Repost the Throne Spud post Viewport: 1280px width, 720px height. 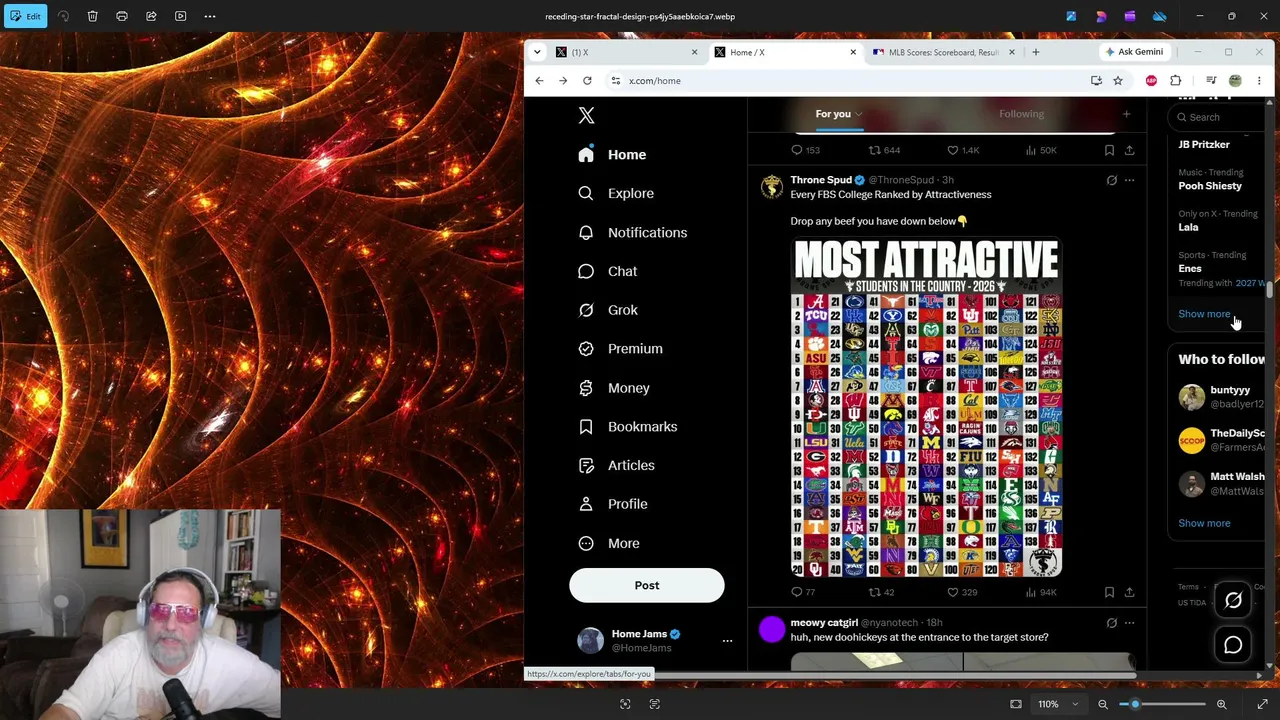[x=881, y=592]
